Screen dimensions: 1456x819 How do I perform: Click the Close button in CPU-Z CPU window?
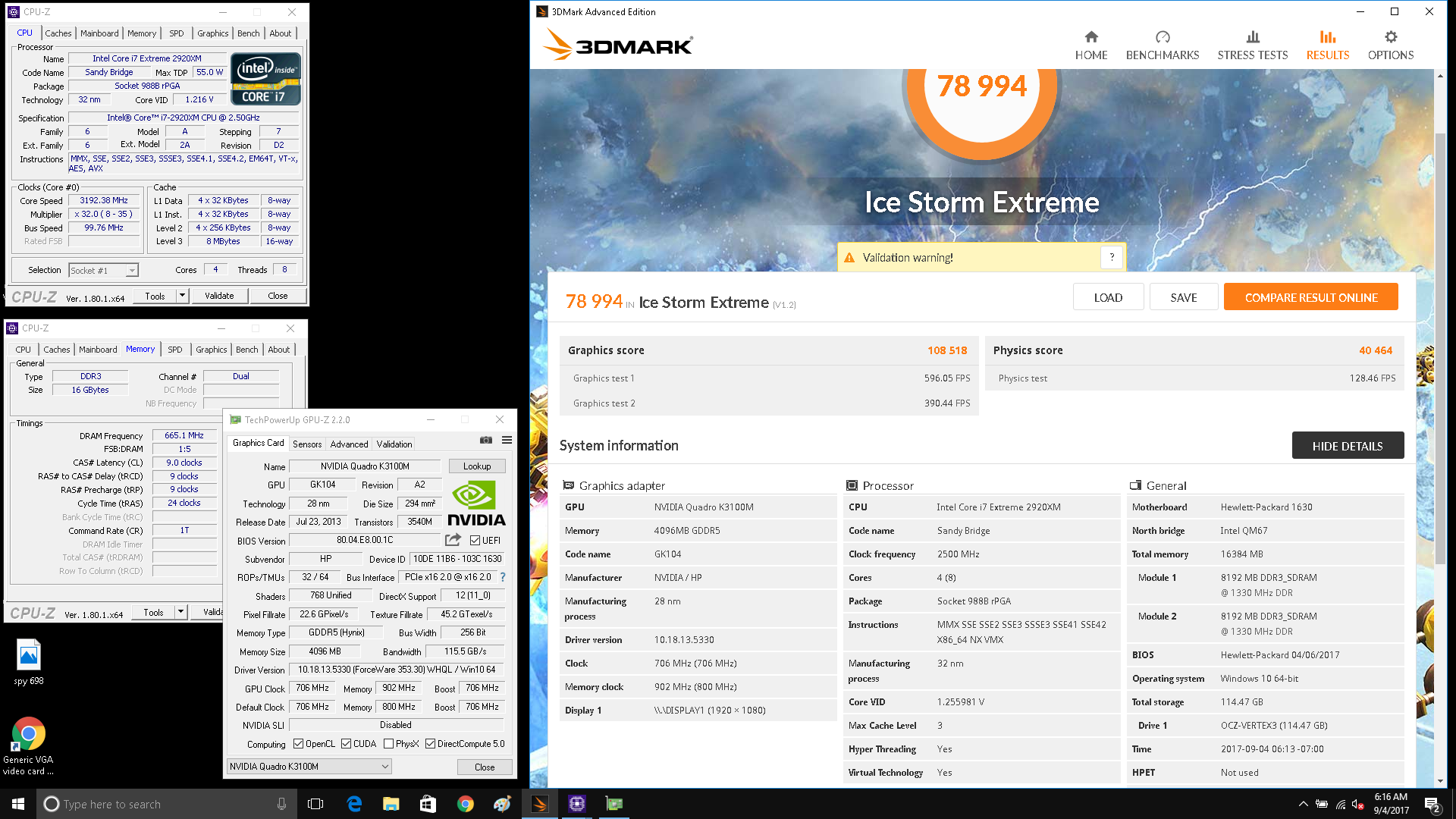point(278,296)
